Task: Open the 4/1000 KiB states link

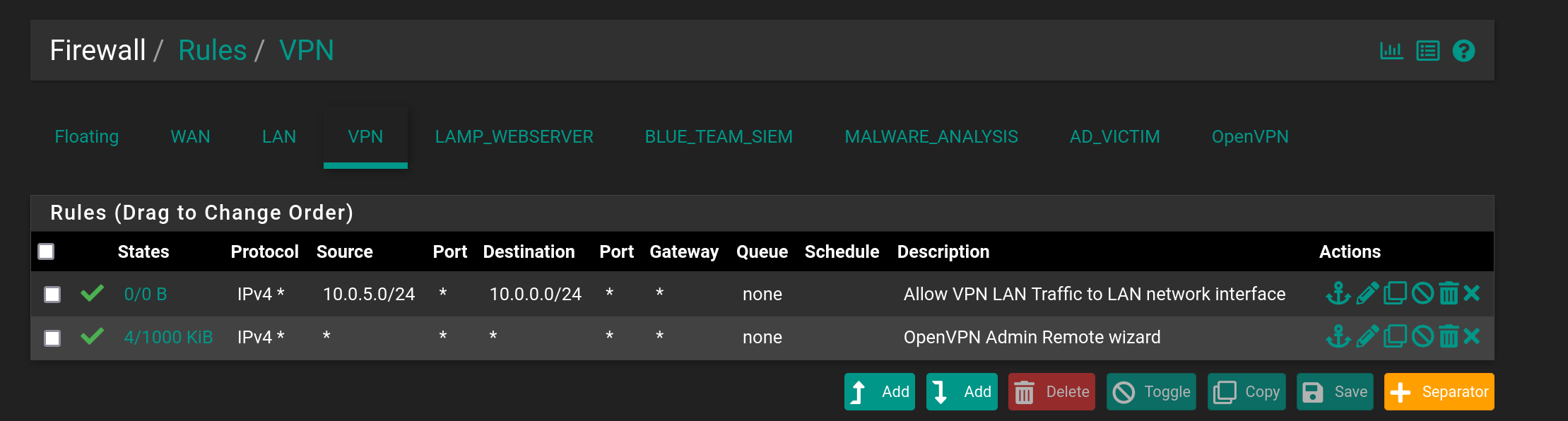Action: pos(168,337)
